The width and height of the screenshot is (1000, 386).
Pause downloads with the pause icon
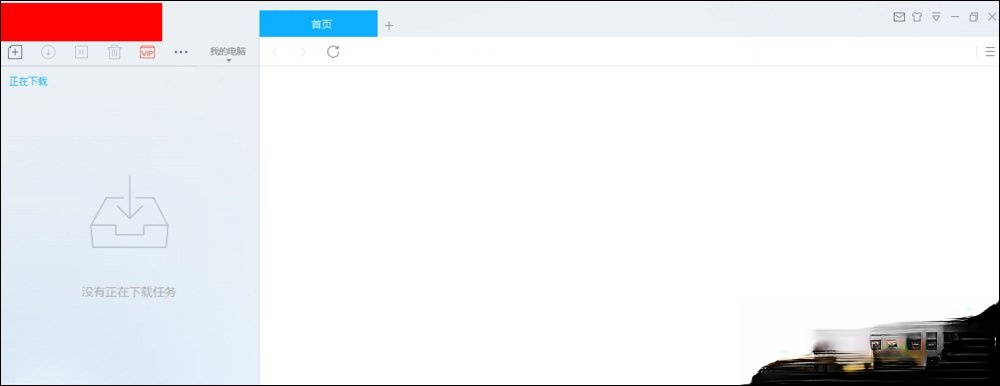click(x=82, y=52)
